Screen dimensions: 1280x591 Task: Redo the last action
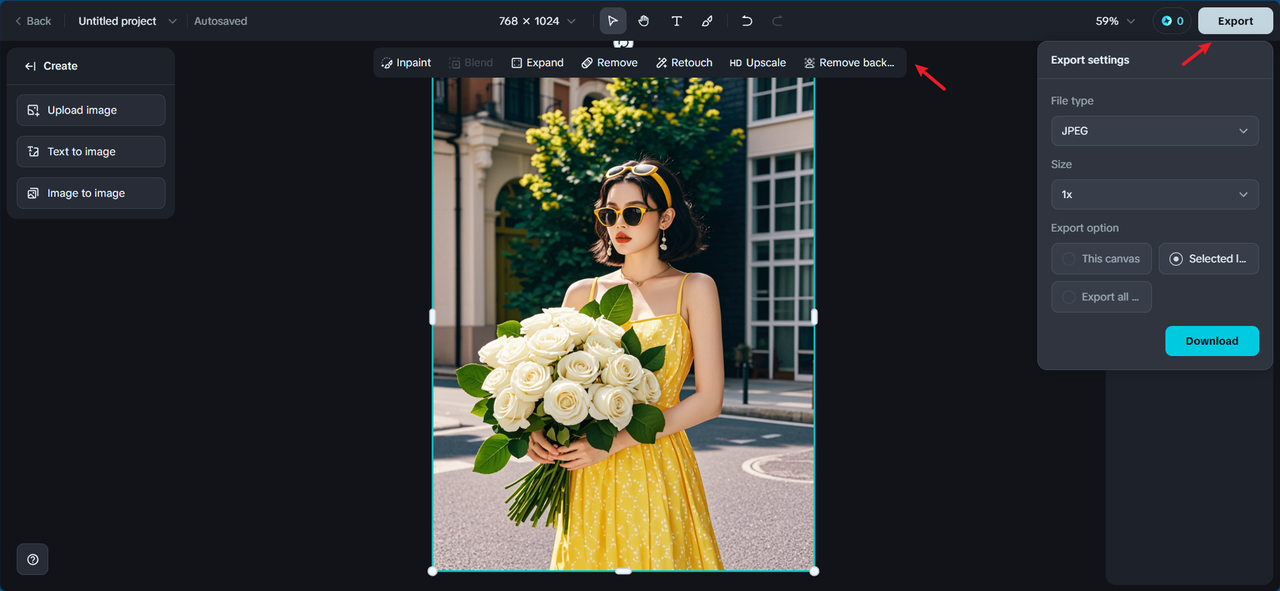777,21
